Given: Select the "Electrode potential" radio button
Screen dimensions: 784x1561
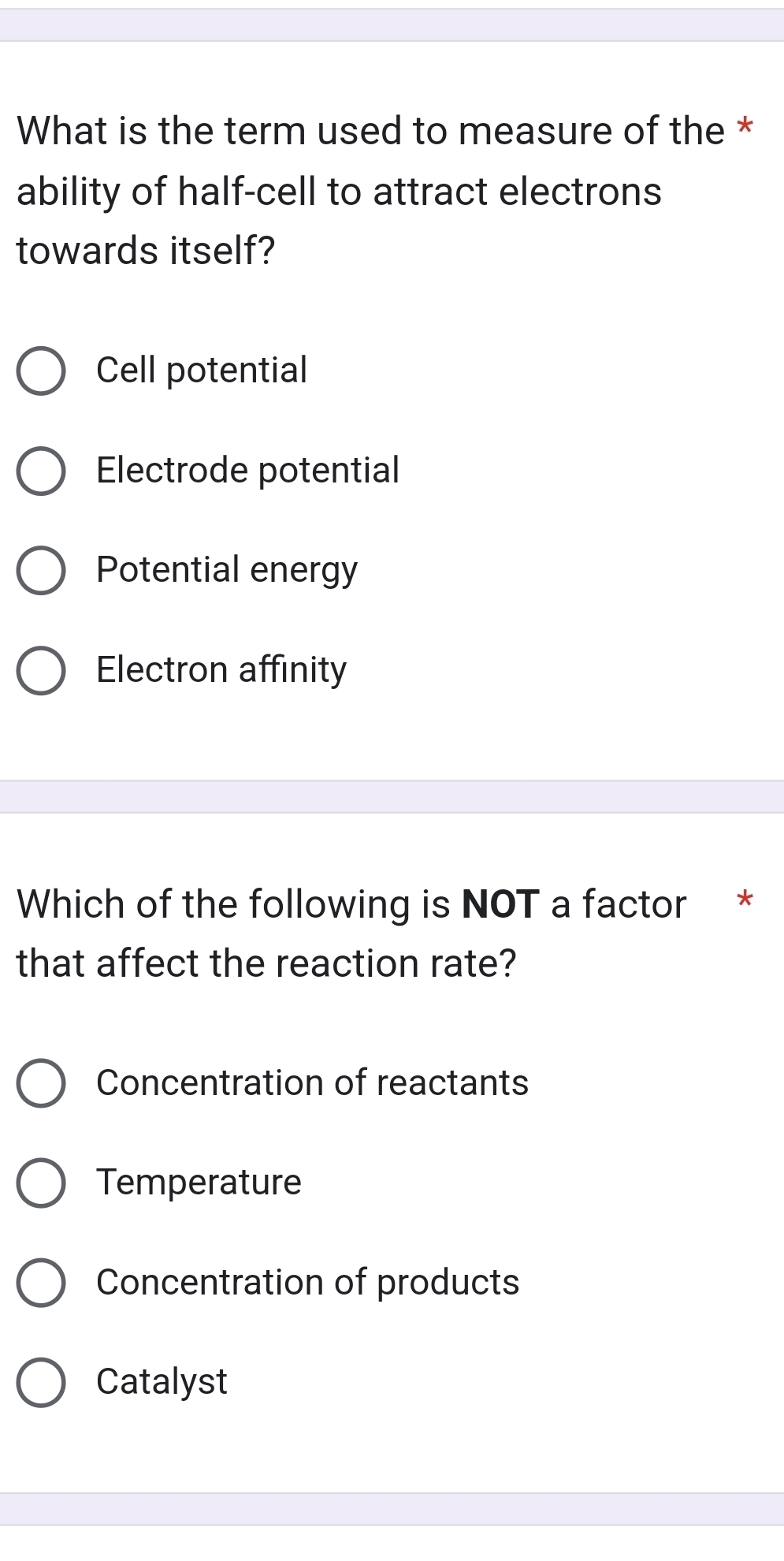Looking at the screenshot, I should coord(43,470).
